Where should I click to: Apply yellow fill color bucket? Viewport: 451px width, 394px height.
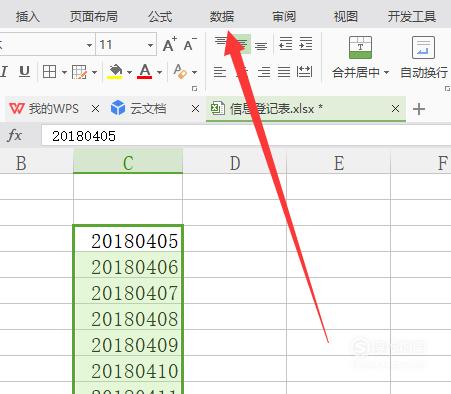pos(115,71)
